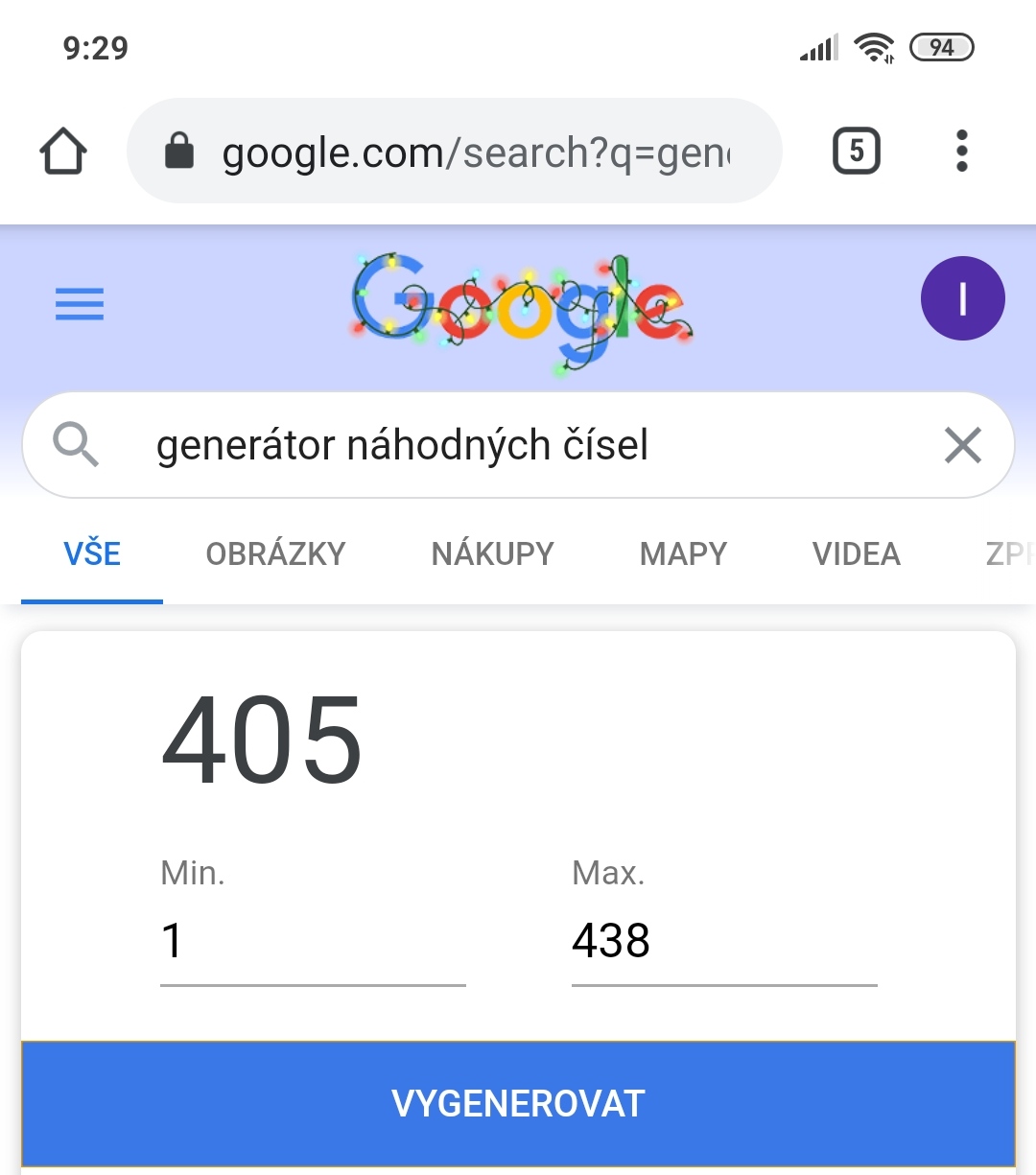
Task: Tap the padlock site security icon
Action: pyautogui.click(x=179, y=151)
